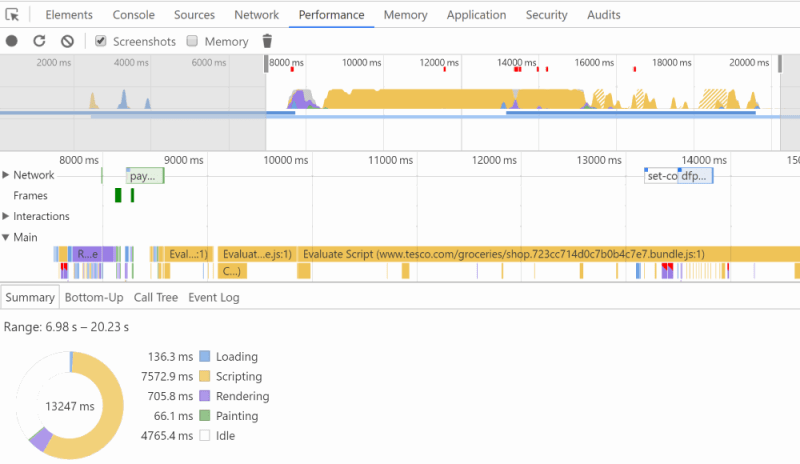Screen dimensions: 800x464
Task: Select the 'set-co' network request bar
Action: pyautogui.click(x=661, y=176)
